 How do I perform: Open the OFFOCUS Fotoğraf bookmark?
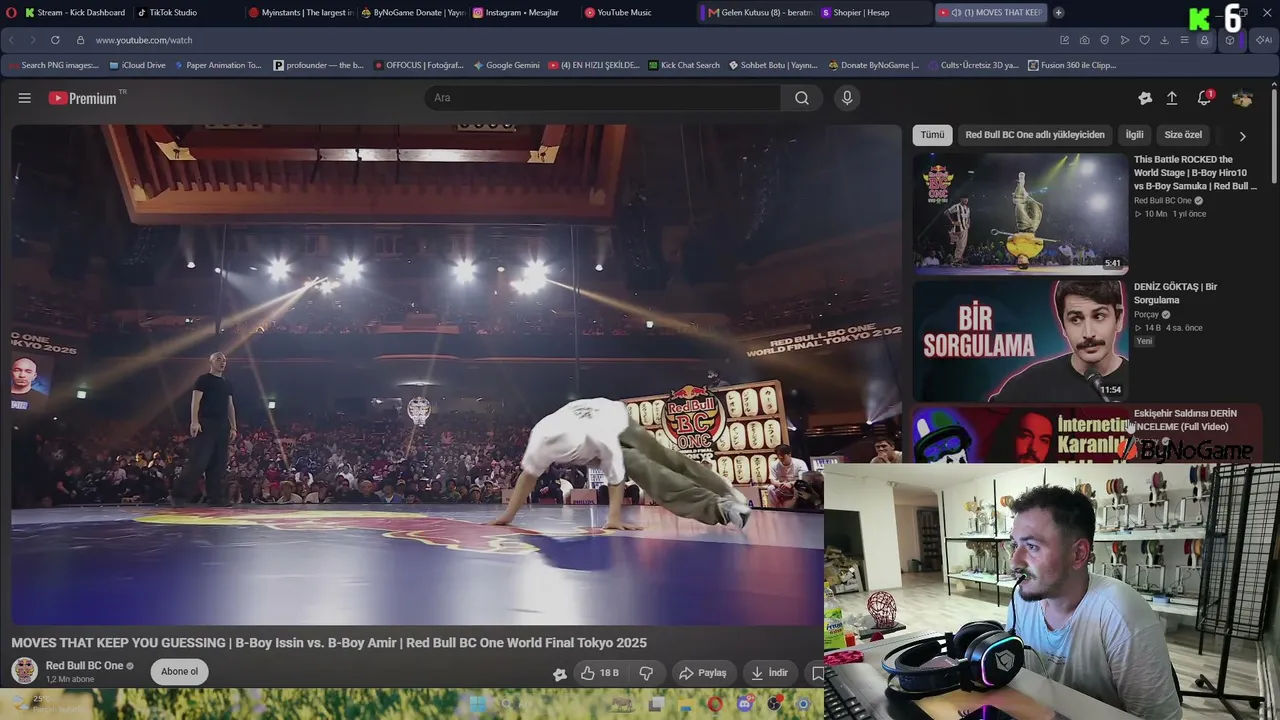(x=419, y=65)
